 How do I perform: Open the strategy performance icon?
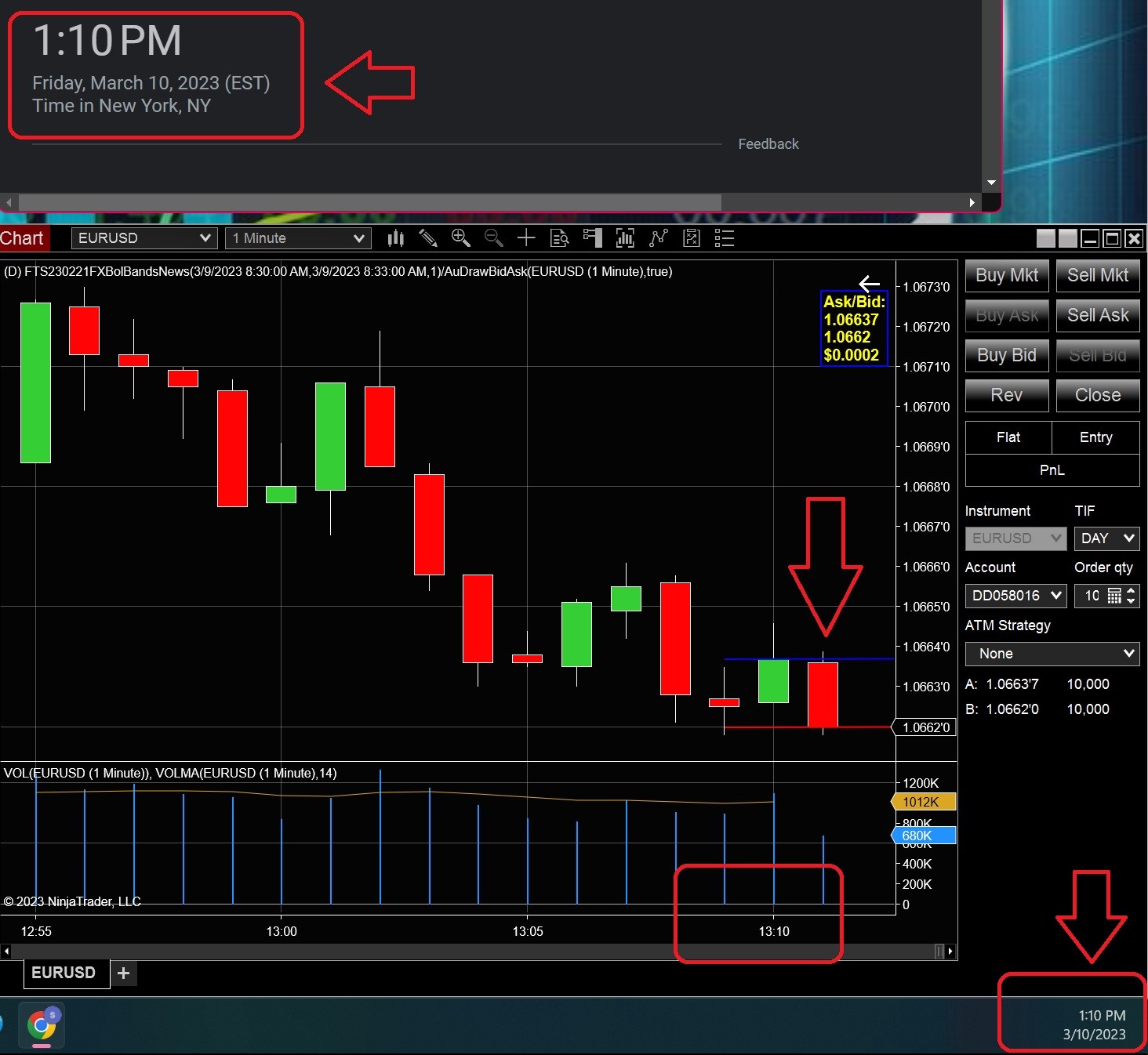coord(692,238)
